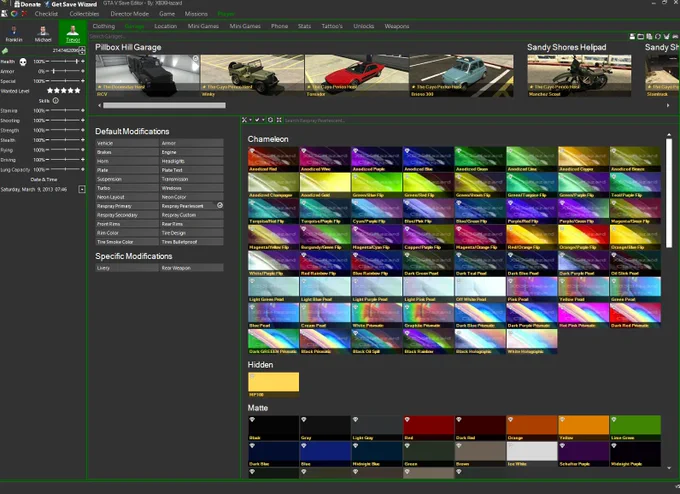Screen dimensions: 680x494
Task: Click the checkmark icon above the color list
Action: click(x=257, y=120)
